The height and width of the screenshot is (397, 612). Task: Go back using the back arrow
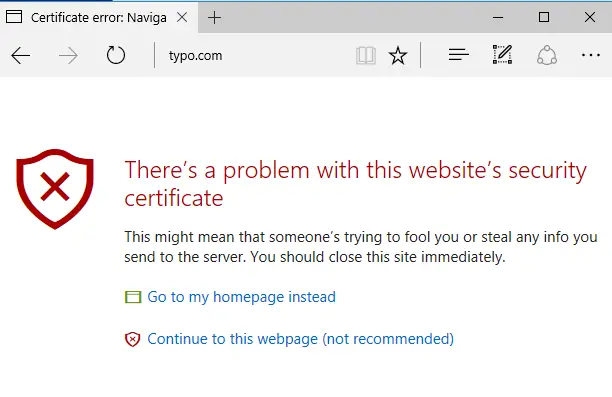[x=20, y=55]
